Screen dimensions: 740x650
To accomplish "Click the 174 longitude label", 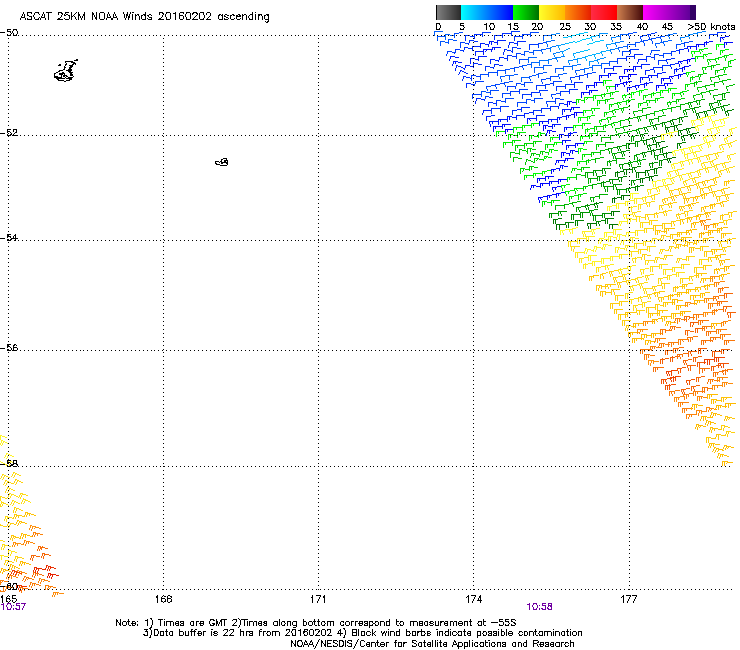I will [x=473, y=599].
